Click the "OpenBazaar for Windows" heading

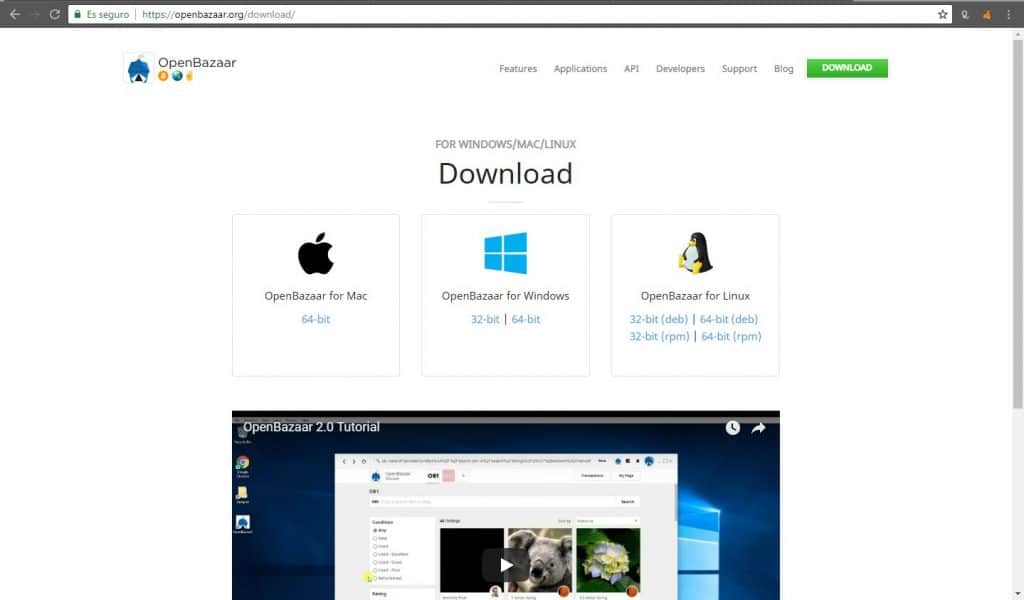click(505, 296)
